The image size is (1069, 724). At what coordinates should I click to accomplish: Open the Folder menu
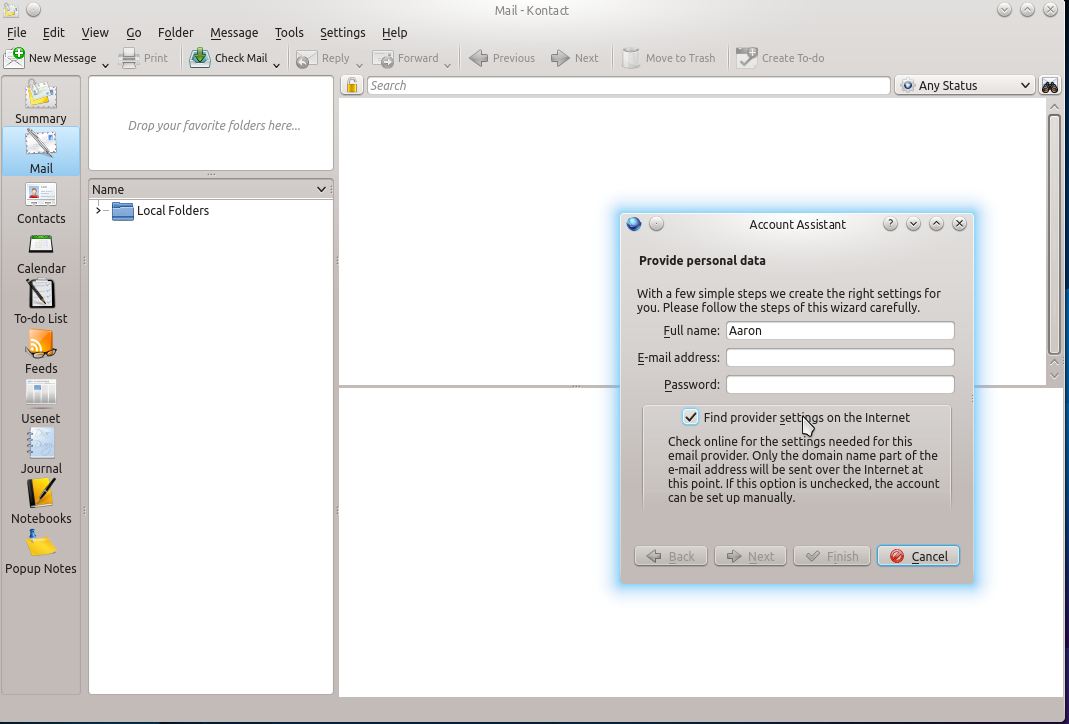[175, 33]
